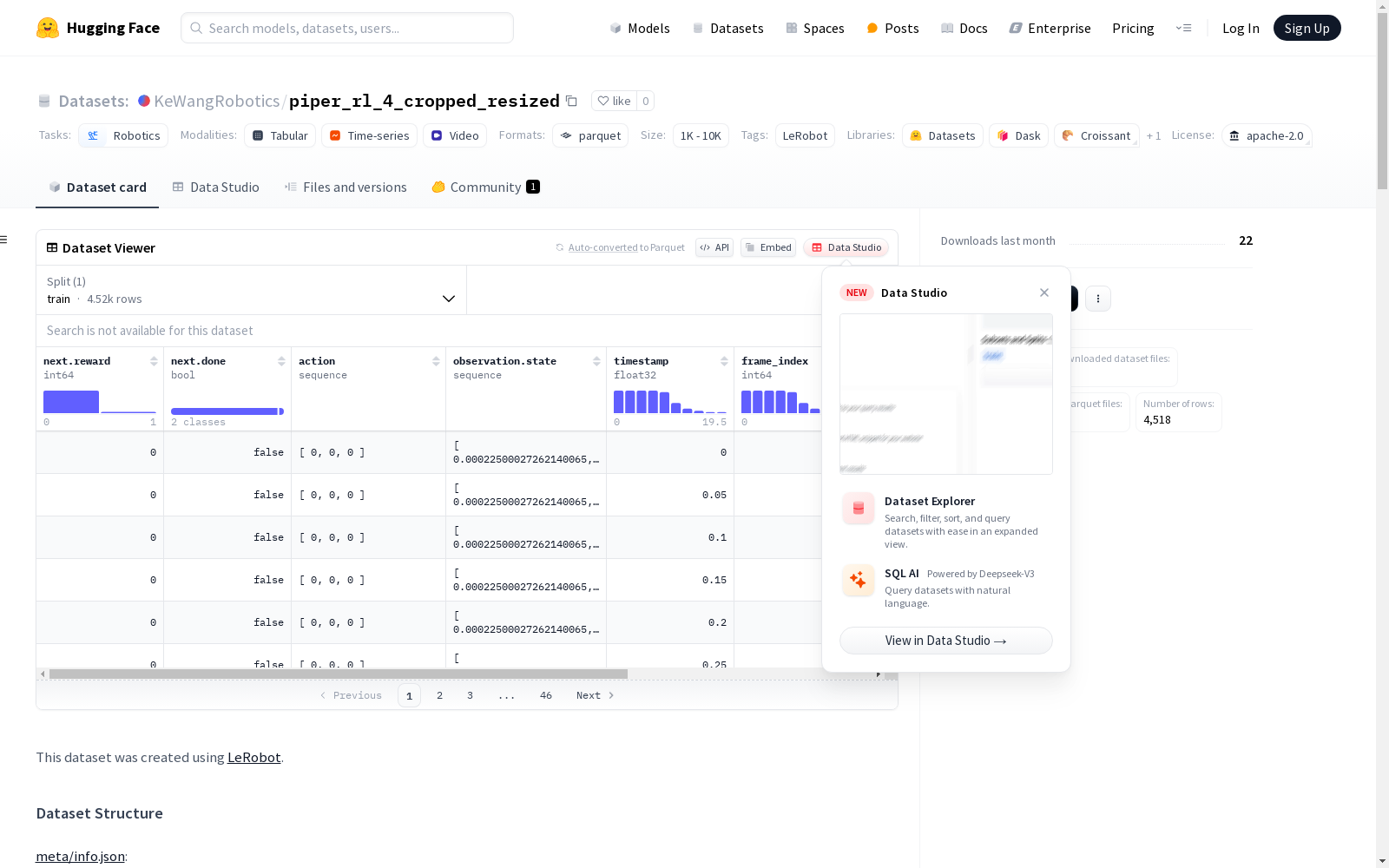Sort by the observation.state column sort icon
The width and height of the screenshot is (1389, 868).
[x=596, y=361]
